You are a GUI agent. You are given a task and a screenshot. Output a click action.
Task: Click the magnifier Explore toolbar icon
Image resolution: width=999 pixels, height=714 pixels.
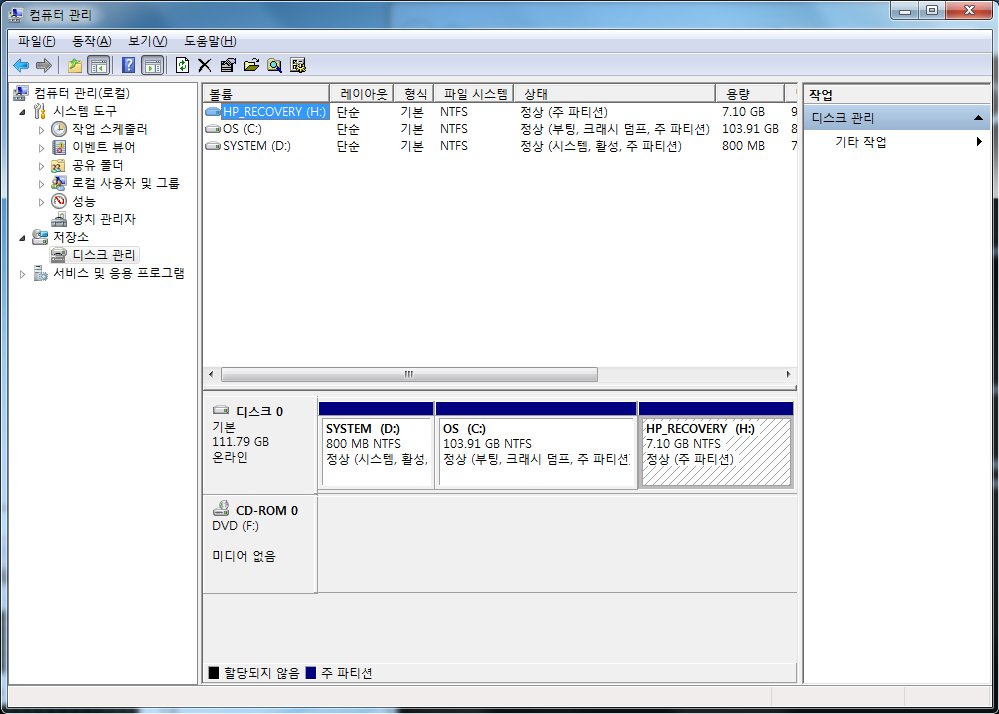(x=275, y=65)
